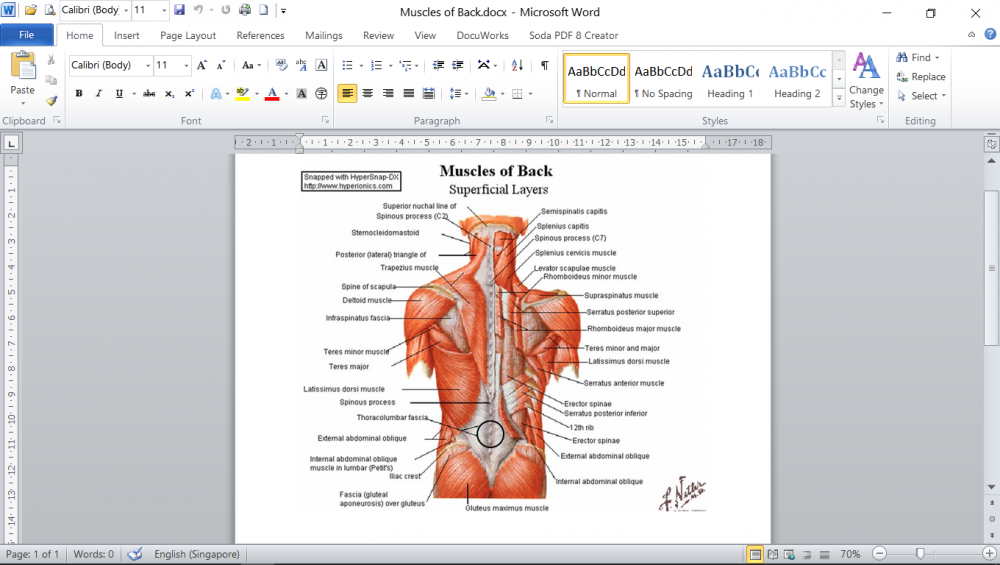
Task: Apply red font color
Action: coord(272,94)
